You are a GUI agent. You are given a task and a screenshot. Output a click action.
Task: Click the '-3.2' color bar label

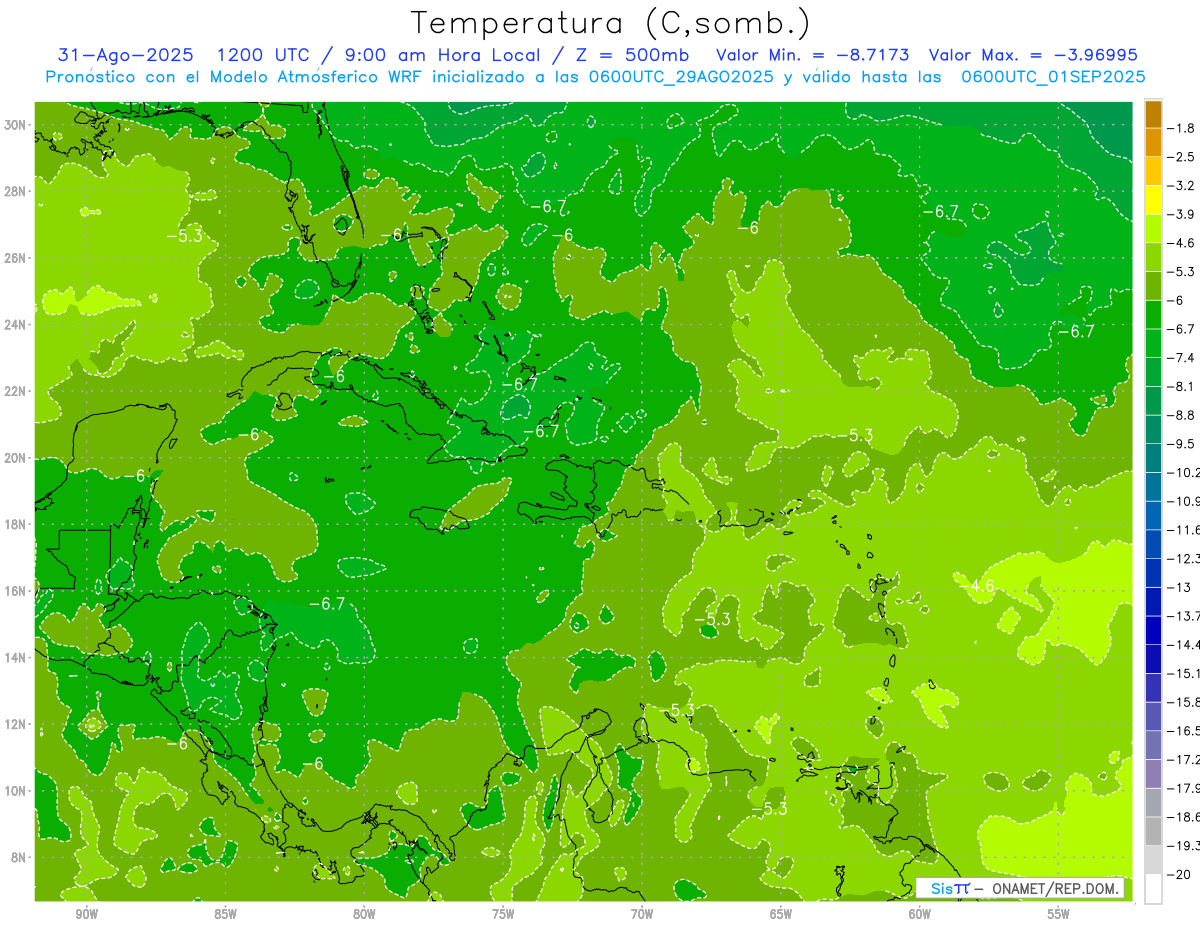point(1182,186)
